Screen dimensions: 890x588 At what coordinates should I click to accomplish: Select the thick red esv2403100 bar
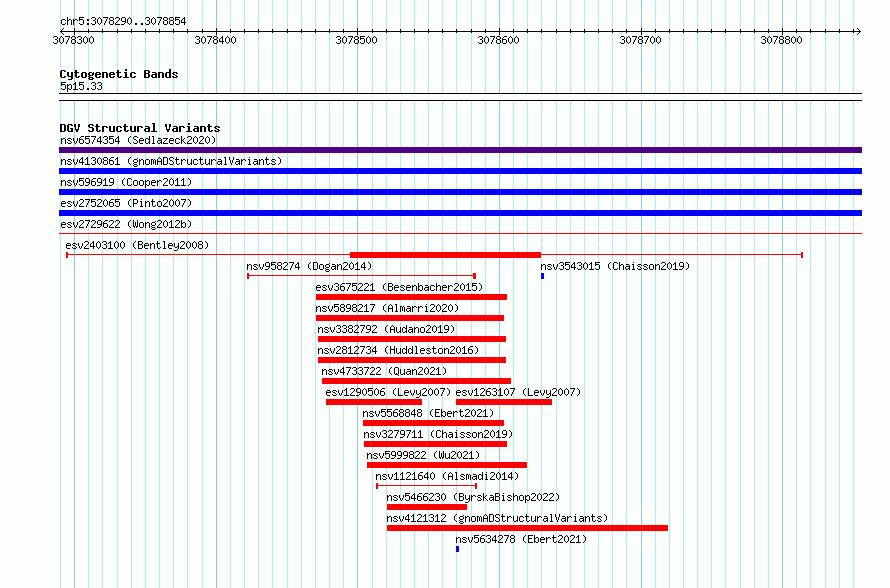click(x=446, y=255)
